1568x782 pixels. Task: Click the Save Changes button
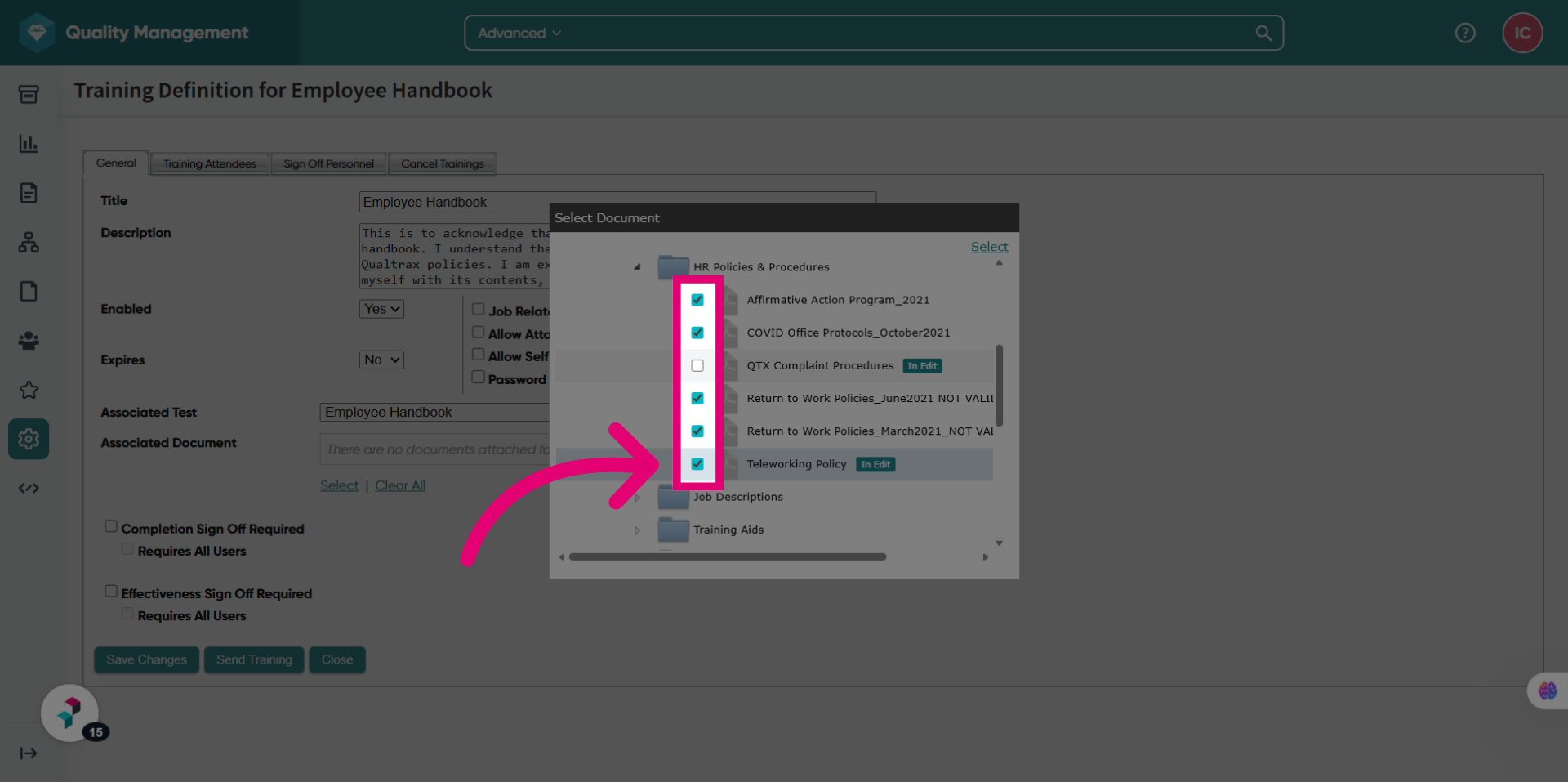[x=146, y=659]
